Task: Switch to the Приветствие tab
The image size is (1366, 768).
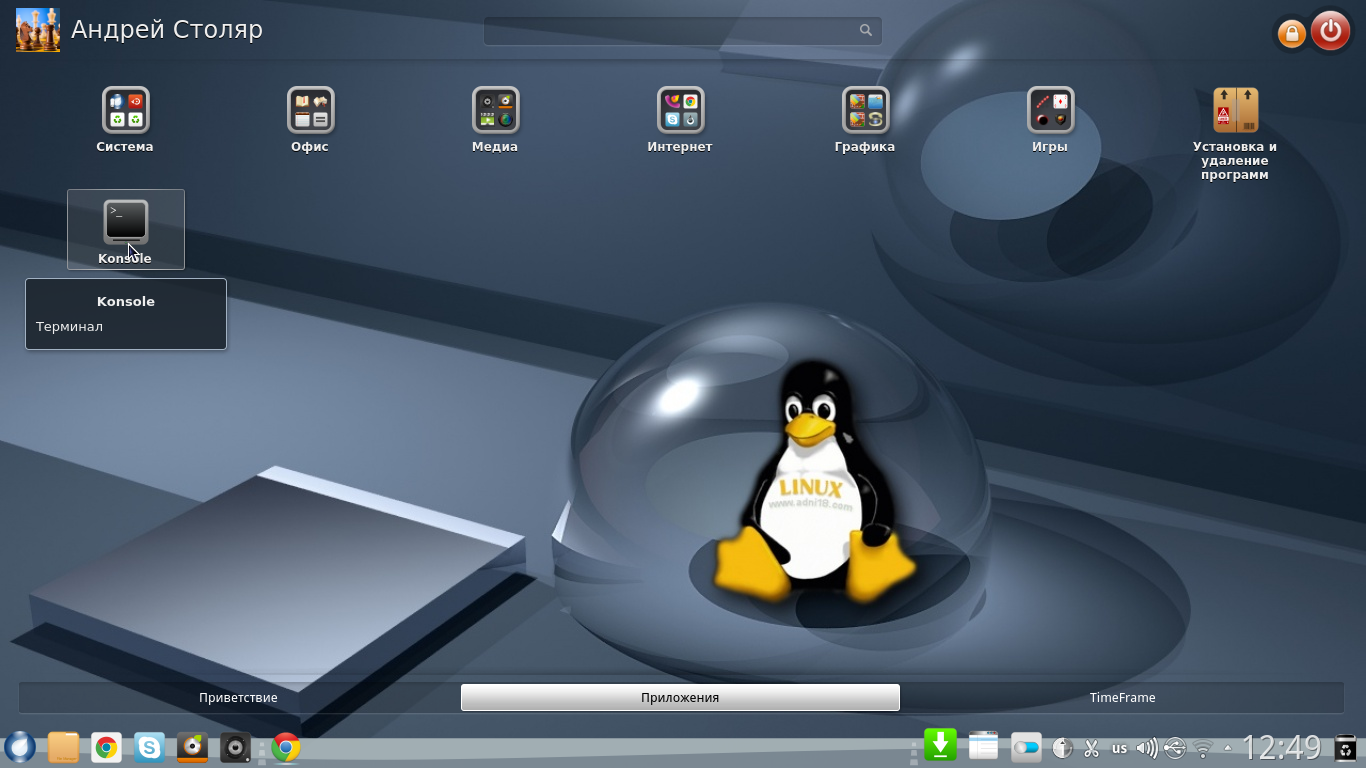Action: tap(238, 698)
